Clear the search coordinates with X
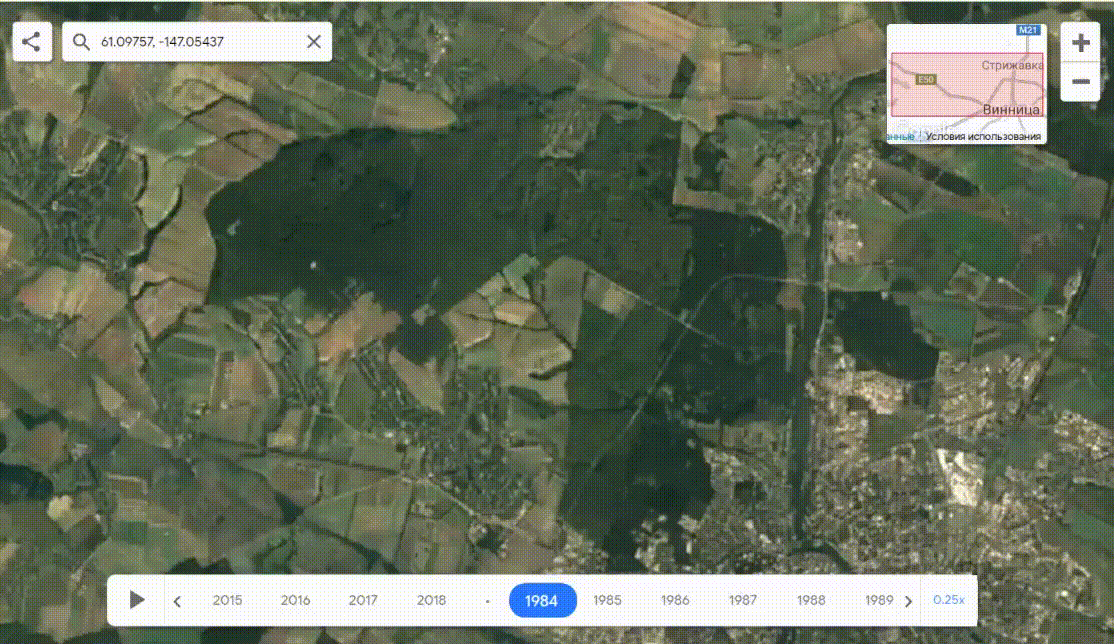 click(313, 42)
